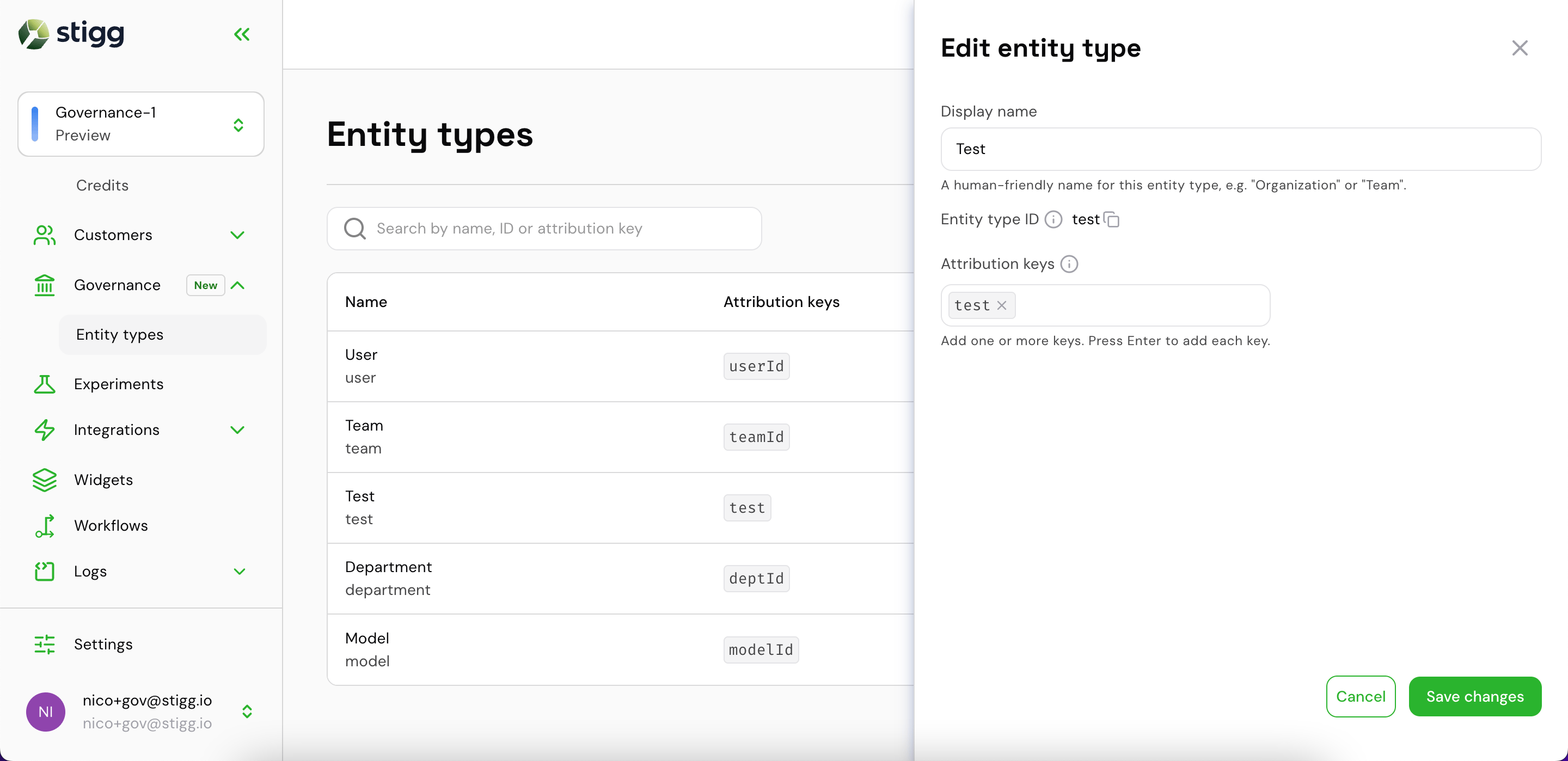Click the userId attribution key tag

757,366
